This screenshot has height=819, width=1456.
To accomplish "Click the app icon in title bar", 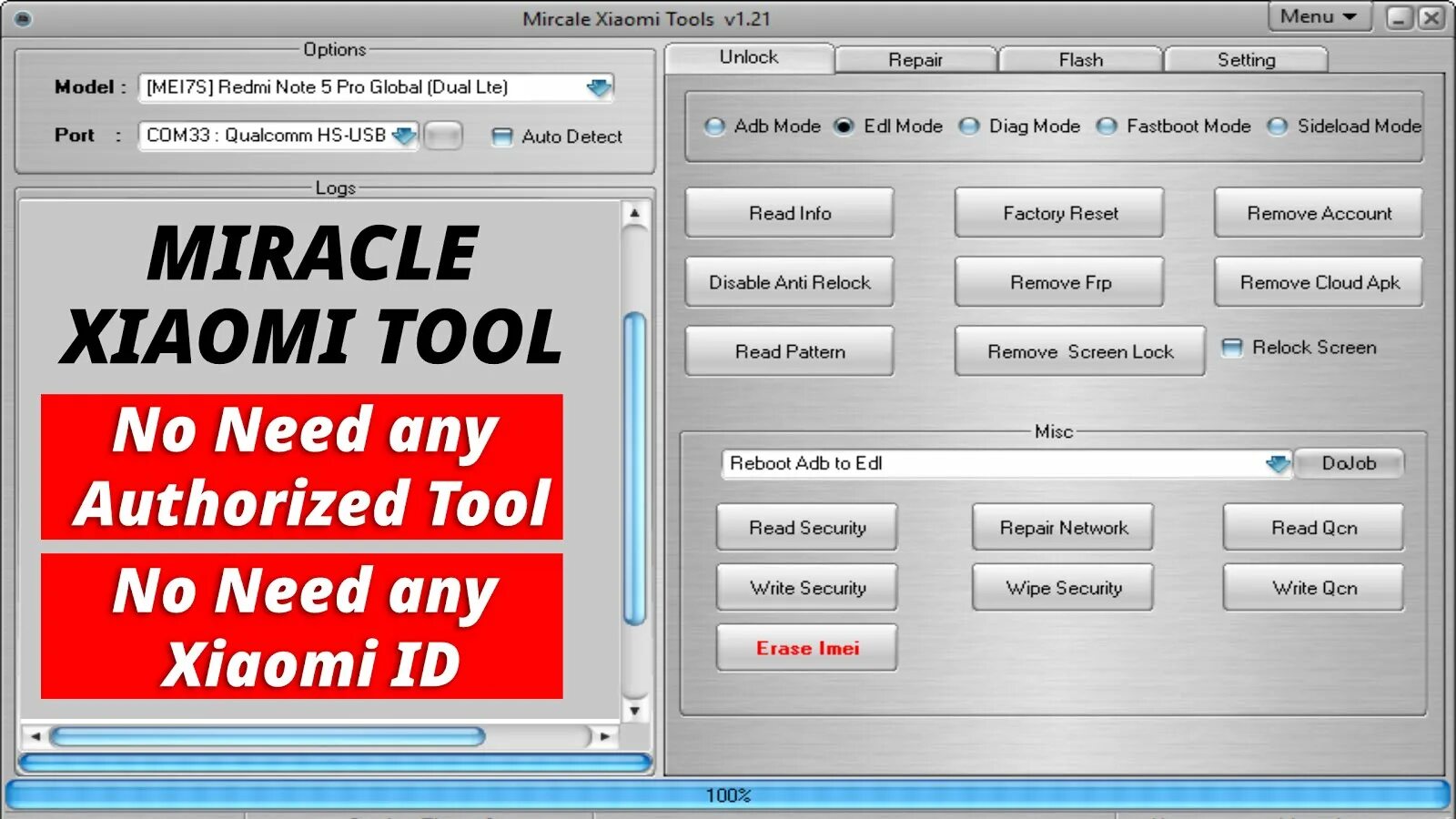I will (x=23, y=18).
